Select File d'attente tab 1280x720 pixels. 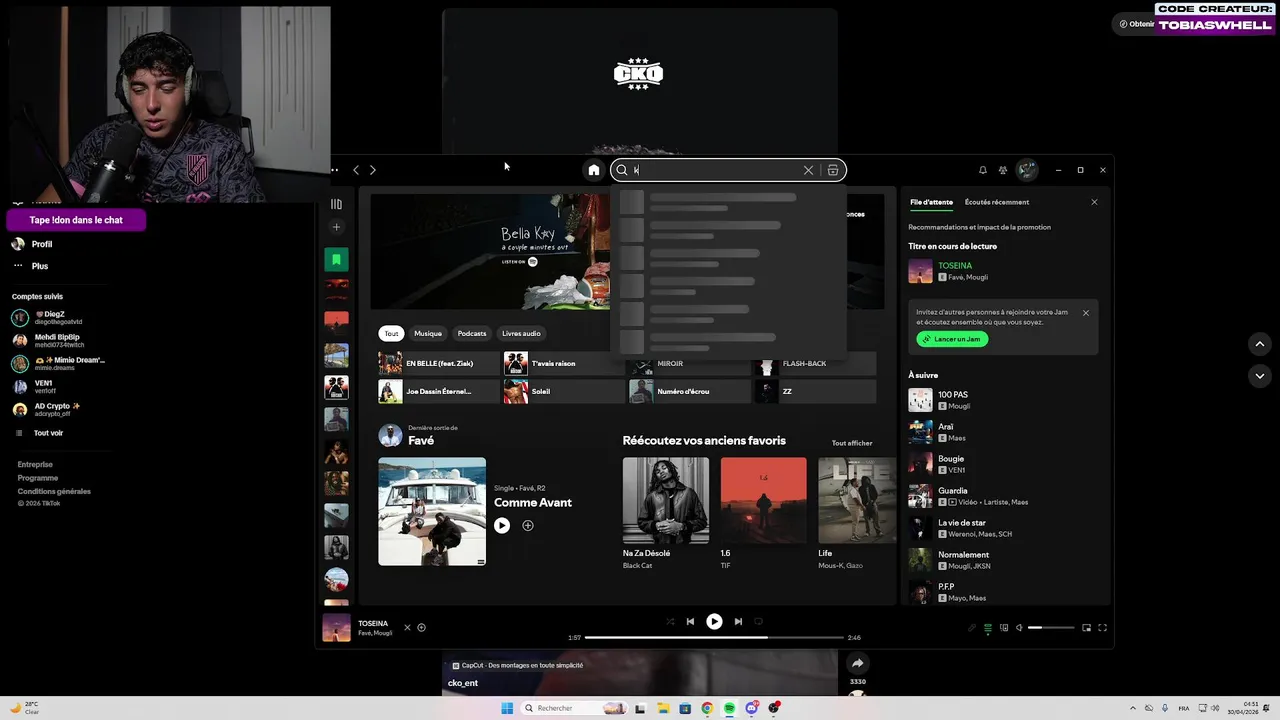click(931, 202)
